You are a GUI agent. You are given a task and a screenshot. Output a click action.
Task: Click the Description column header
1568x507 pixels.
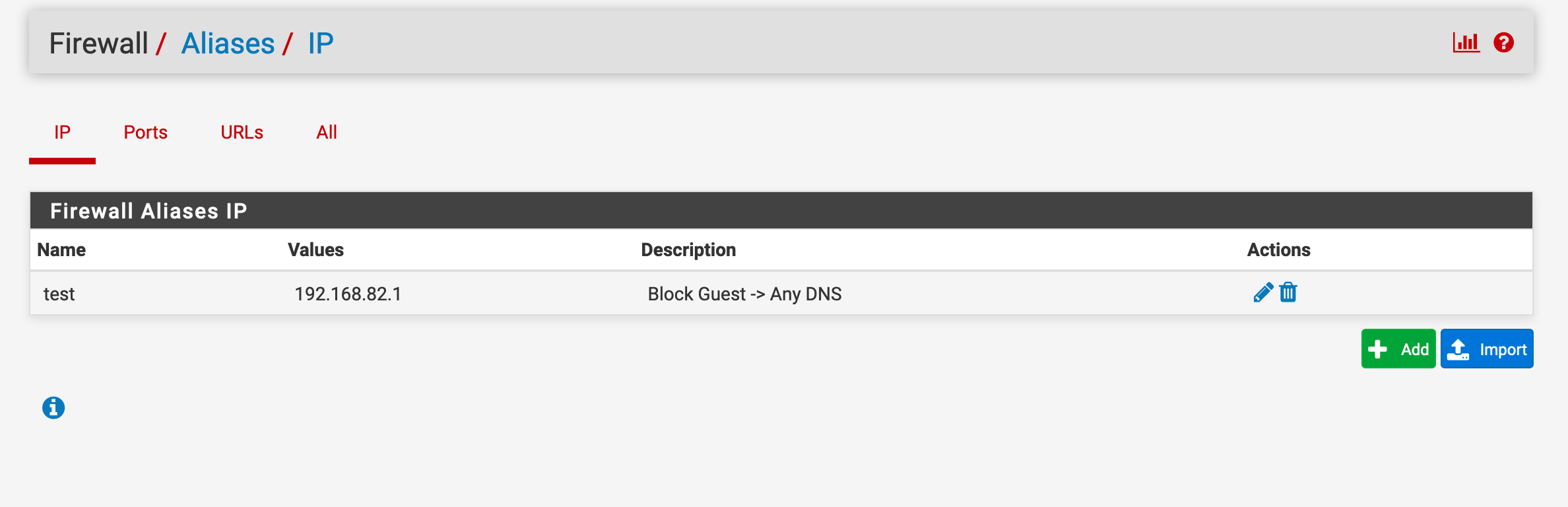[688, 250]
